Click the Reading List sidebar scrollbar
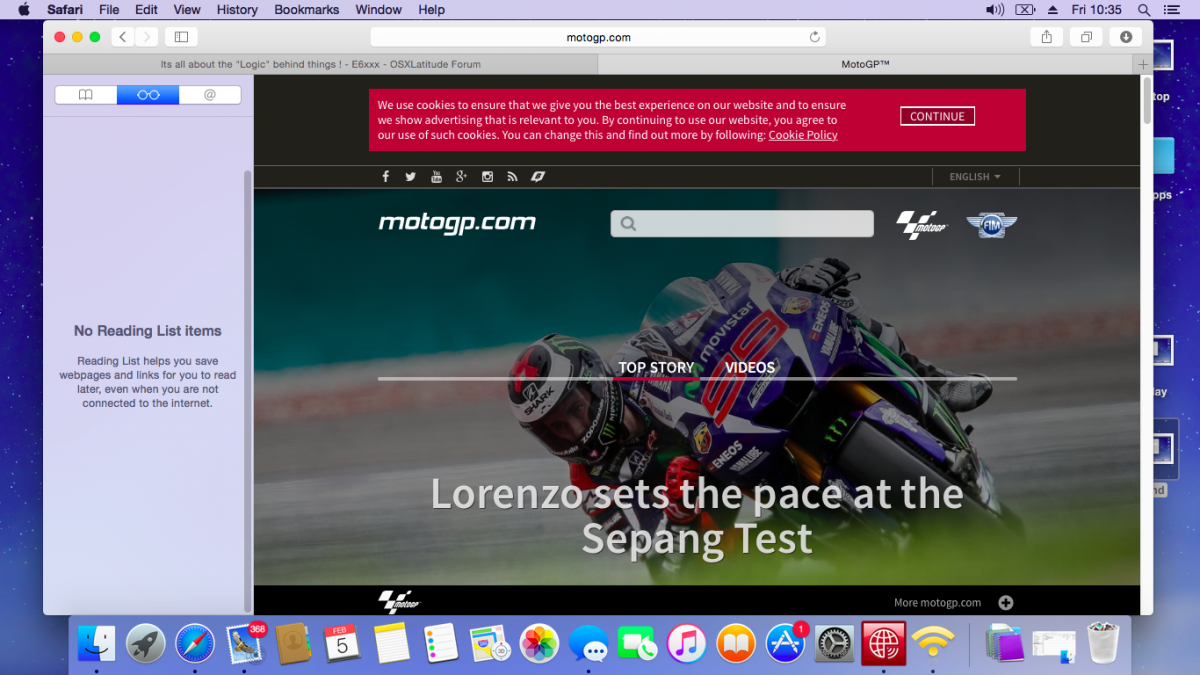Viewport: 1200px width, 675px height. click(248, 390)
